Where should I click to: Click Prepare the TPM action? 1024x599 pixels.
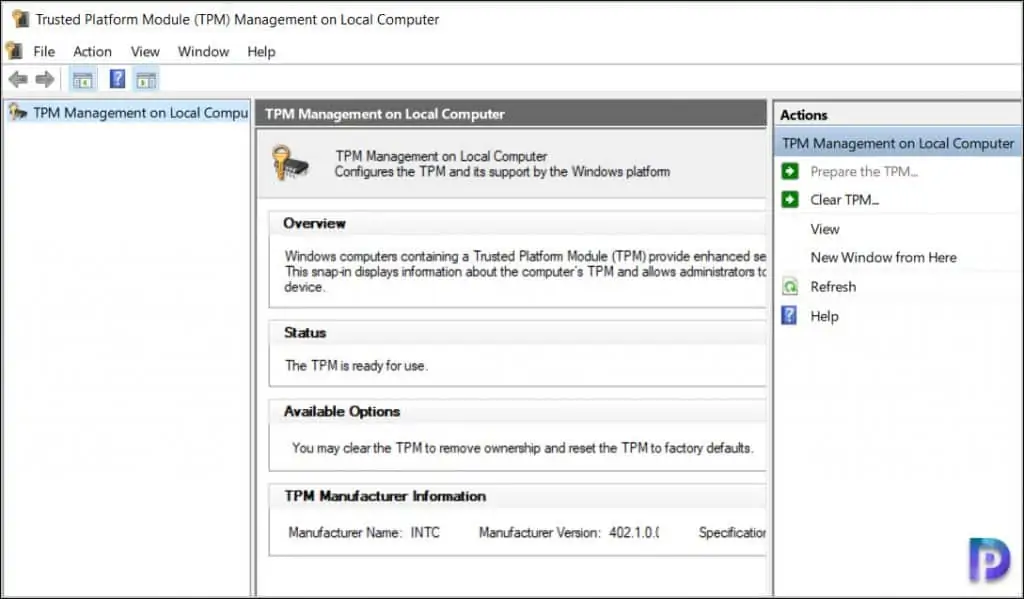pos(864,171)
